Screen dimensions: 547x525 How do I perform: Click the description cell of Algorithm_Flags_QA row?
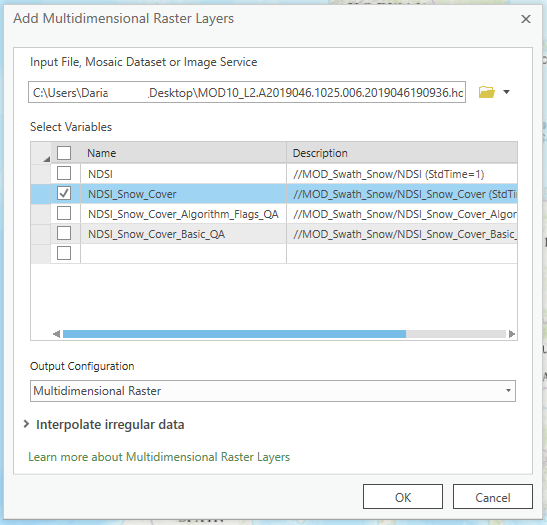402,214
